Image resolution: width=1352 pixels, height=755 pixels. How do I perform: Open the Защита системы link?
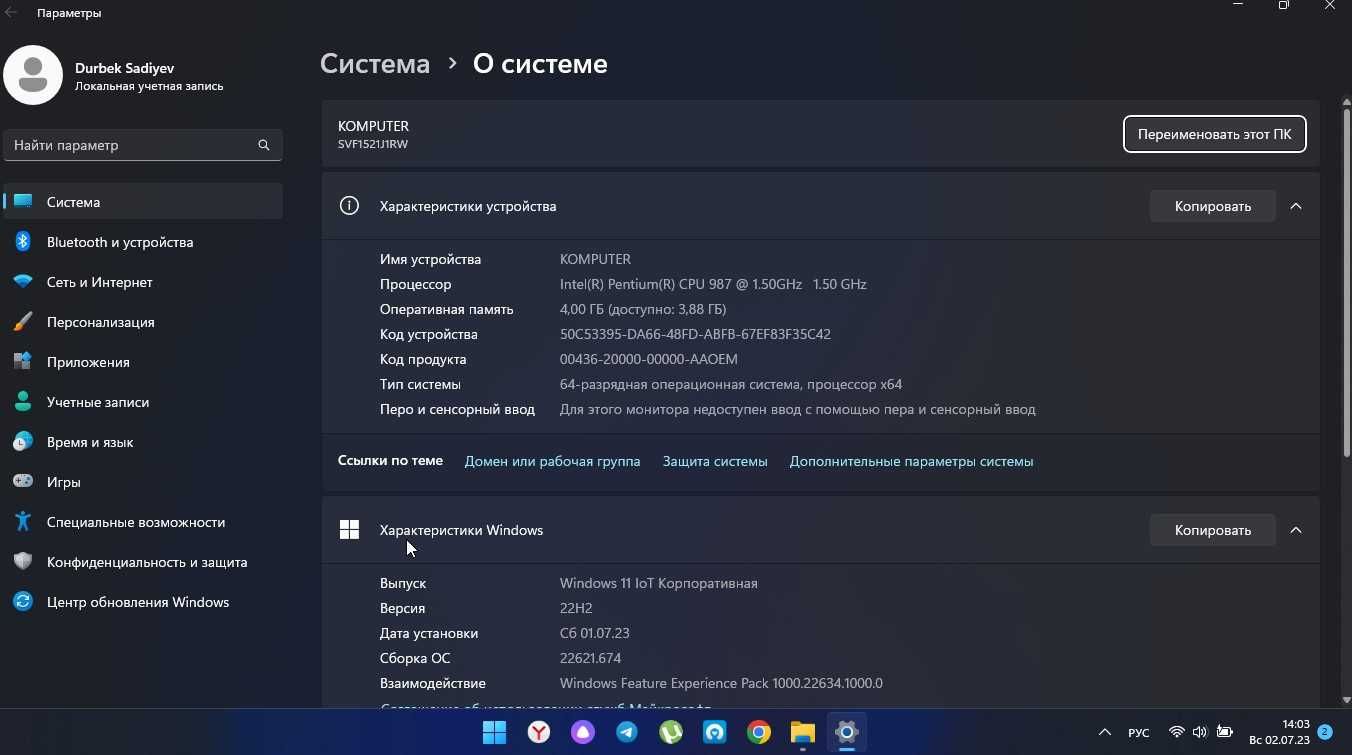click(x=715, y=461)
